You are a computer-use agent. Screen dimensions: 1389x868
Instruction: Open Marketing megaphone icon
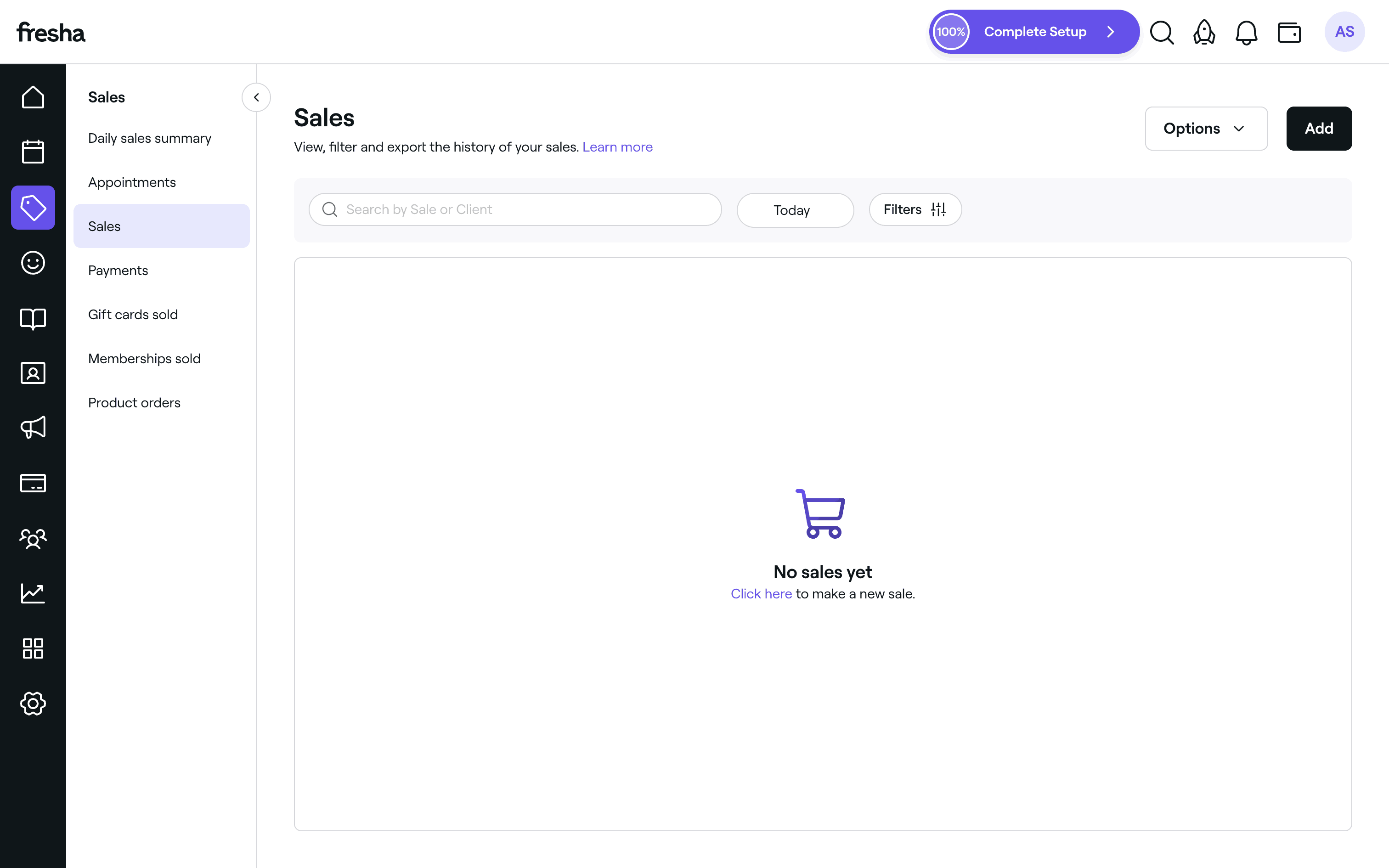tap(33, 428)
